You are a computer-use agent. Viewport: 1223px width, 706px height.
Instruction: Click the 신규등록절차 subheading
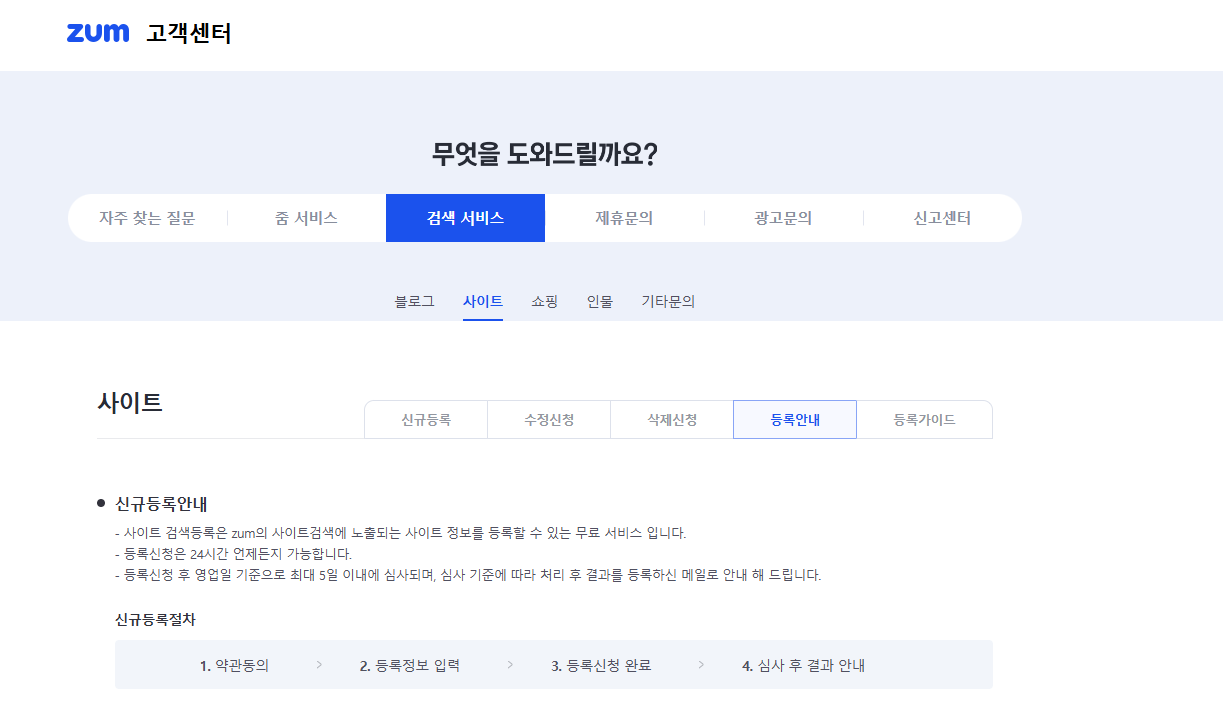(155, 620)
